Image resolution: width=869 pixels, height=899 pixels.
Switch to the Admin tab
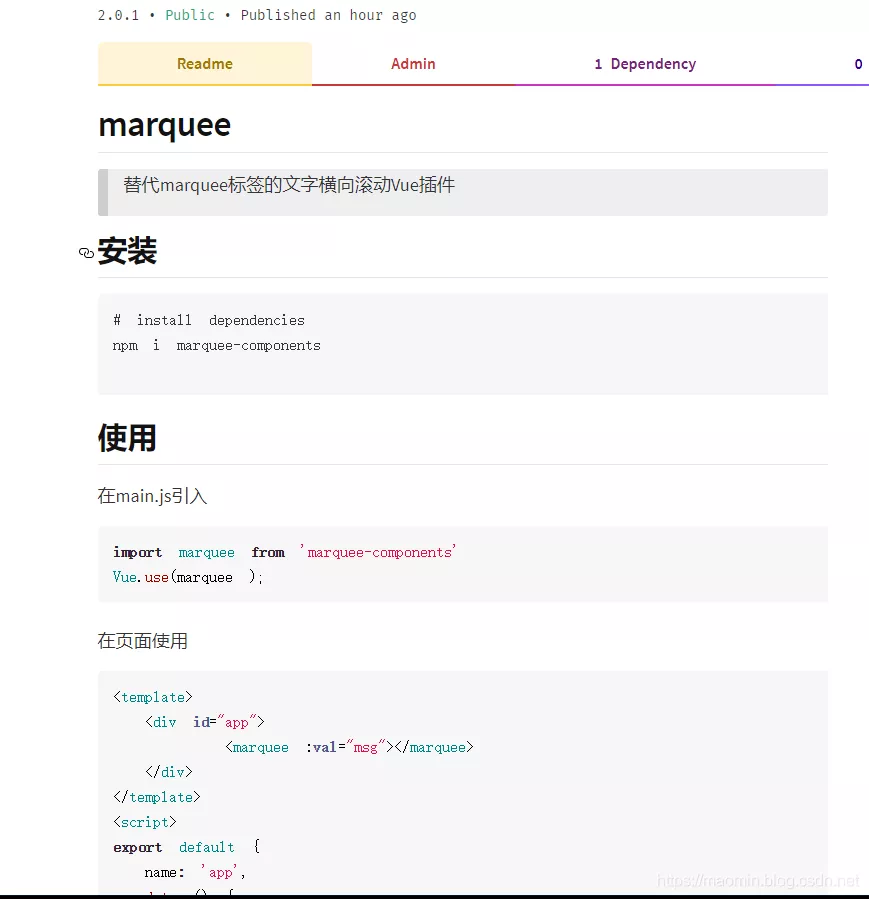click(413, 63)
